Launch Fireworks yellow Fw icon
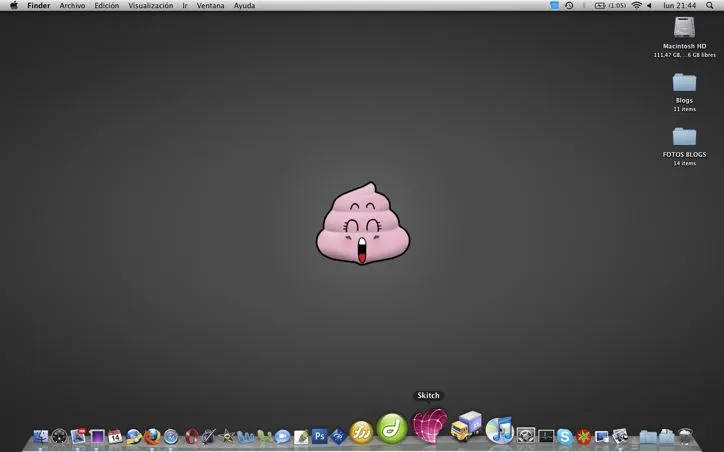This screenshot has height=452, width=724. (361, 433)
